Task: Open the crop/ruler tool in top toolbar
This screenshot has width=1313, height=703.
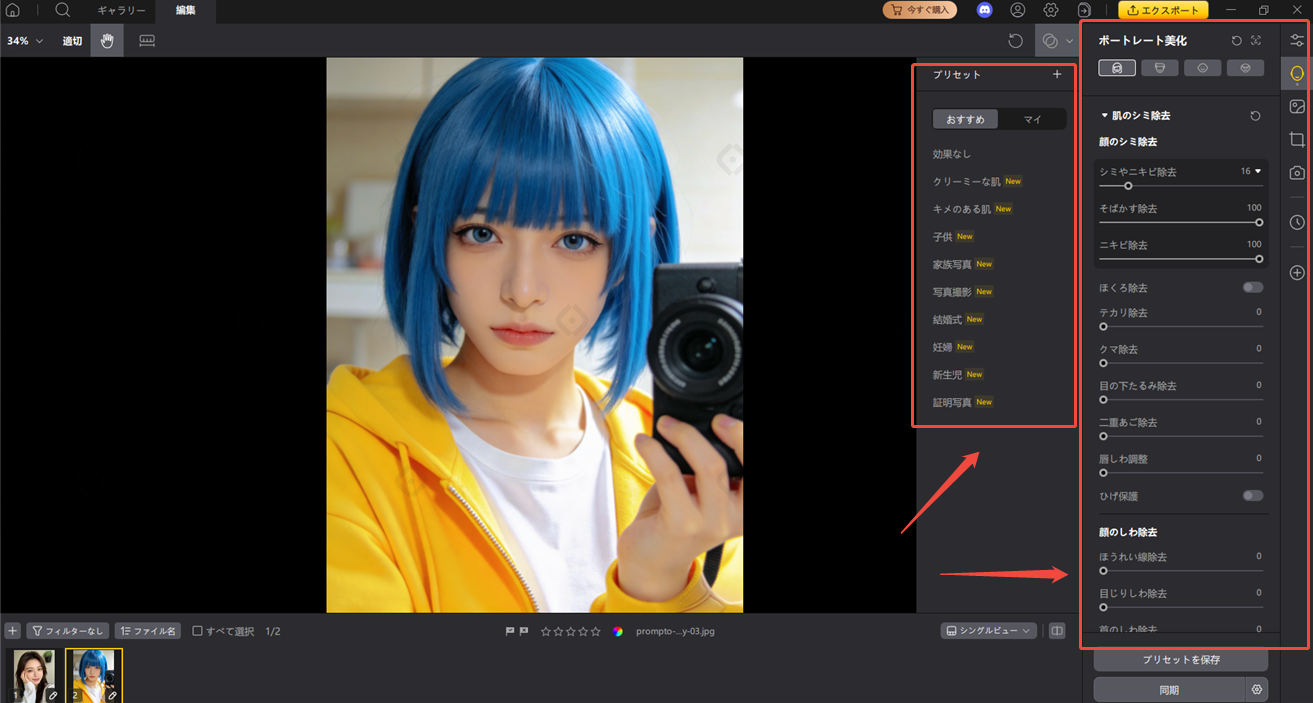Action: 147,40
